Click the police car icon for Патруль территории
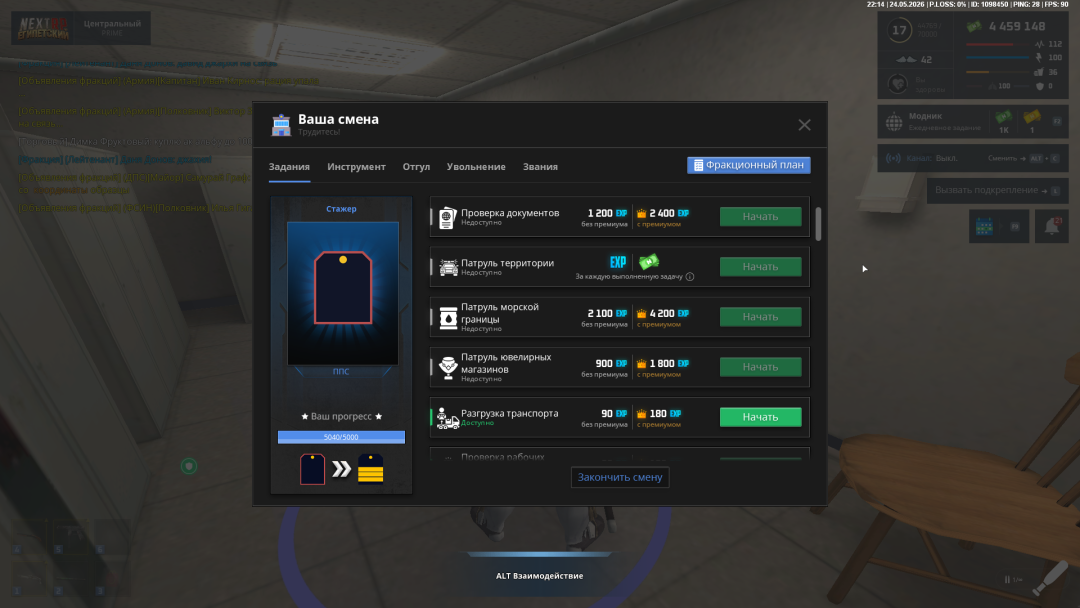 [448, 267]
